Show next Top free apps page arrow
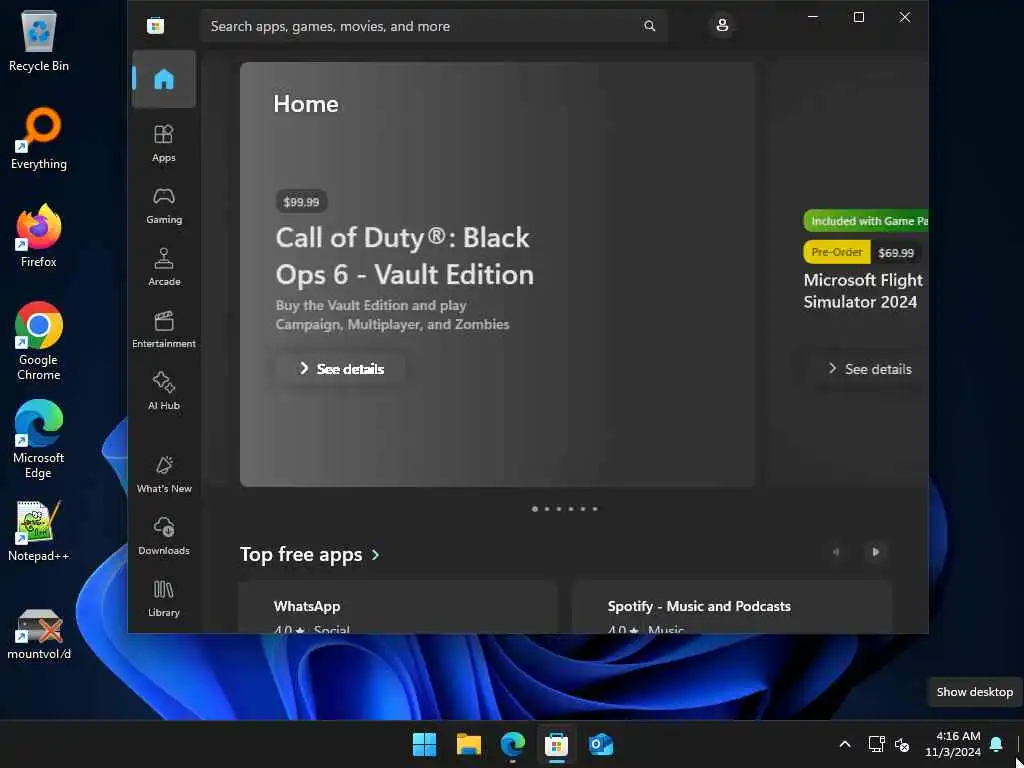This screenshot has height=768, width=1024. click(876, 552)
